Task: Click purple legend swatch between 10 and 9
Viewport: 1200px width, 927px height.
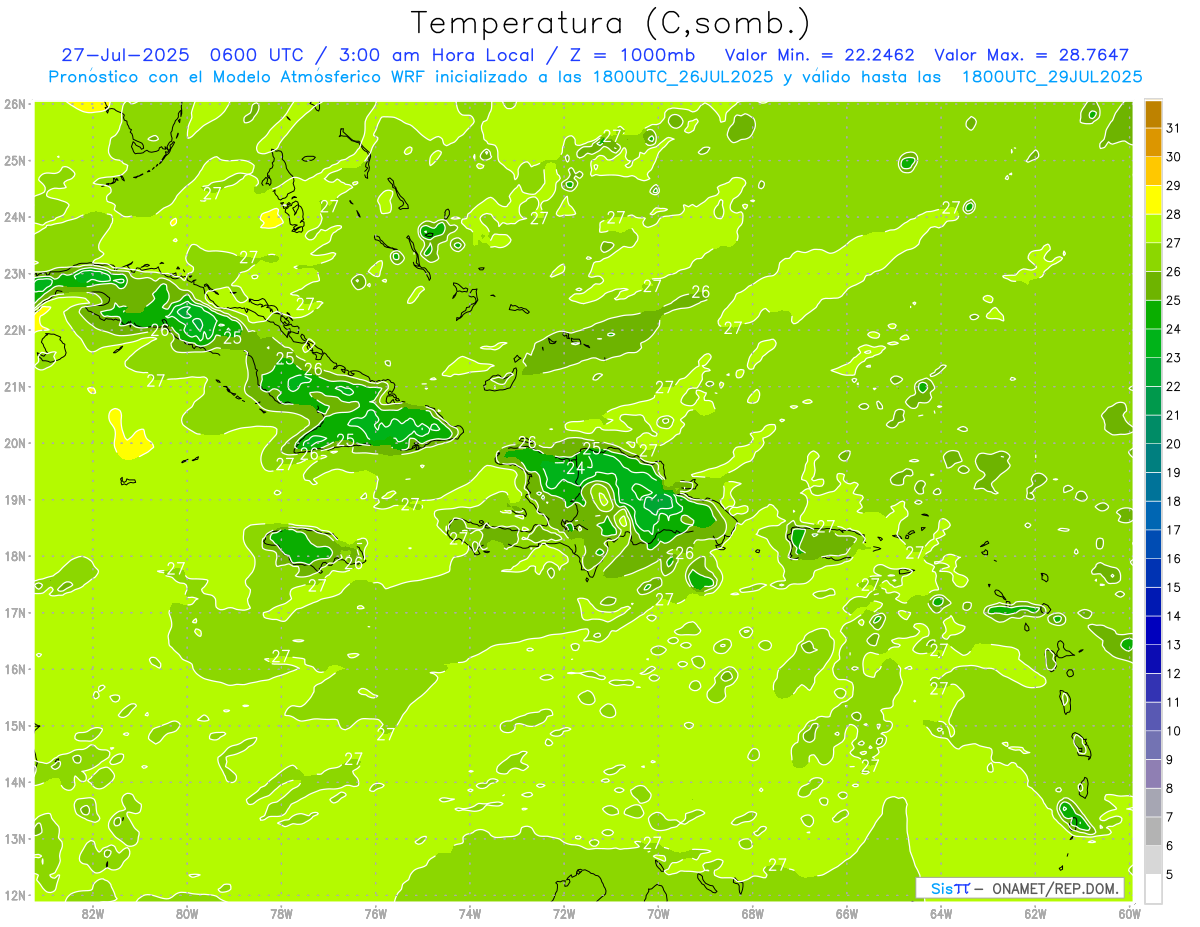Action: pos(1153,745)
